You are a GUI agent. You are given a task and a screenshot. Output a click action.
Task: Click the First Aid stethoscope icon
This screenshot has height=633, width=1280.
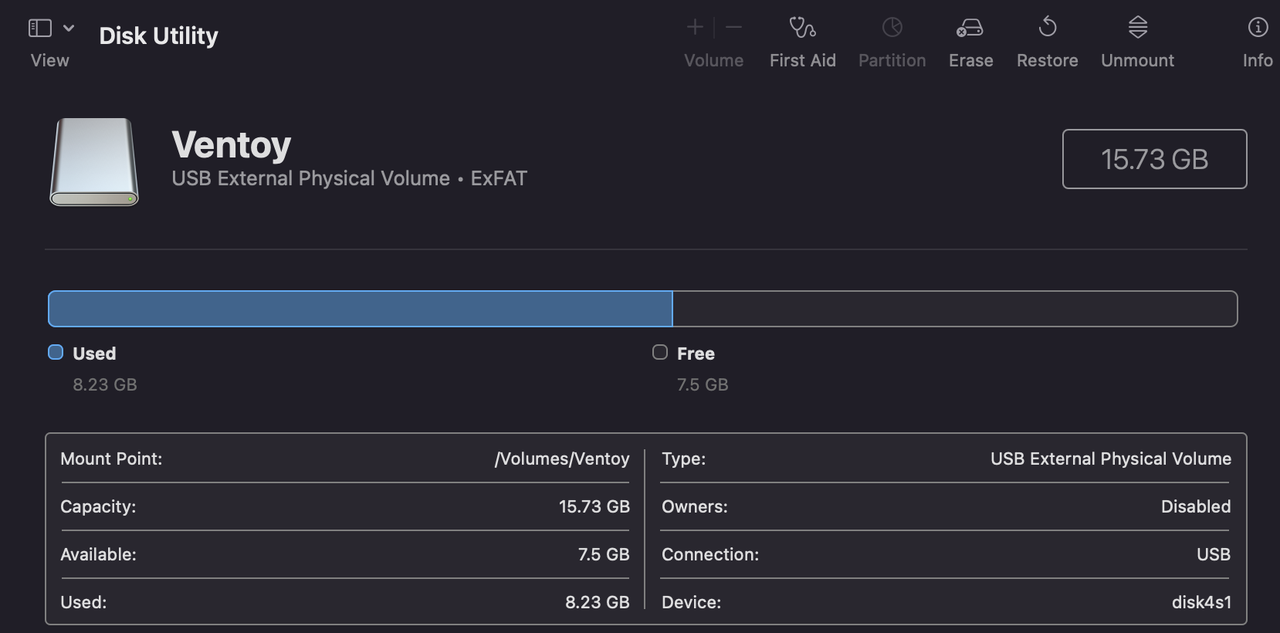802,28
